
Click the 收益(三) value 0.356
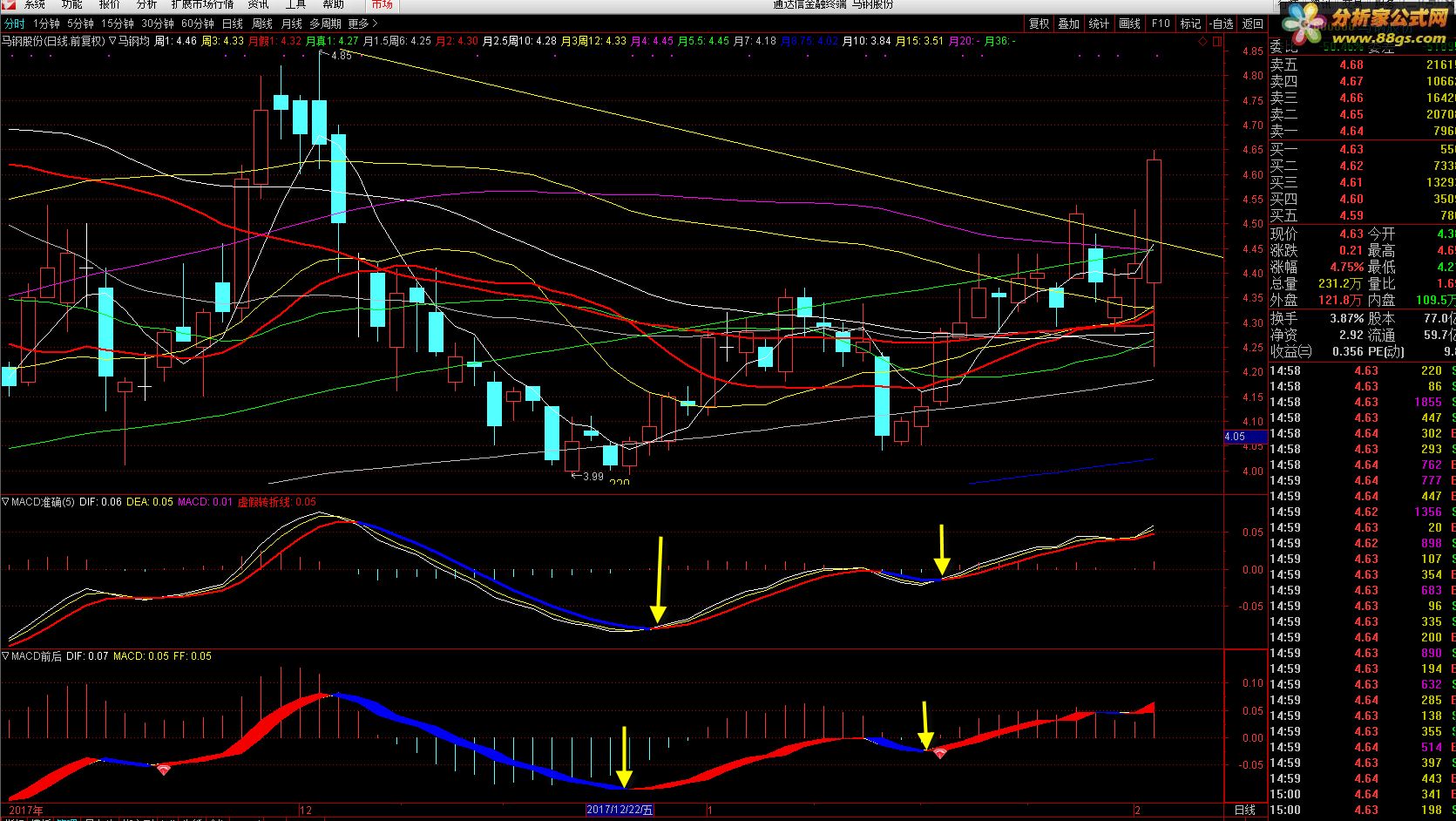click(1348, 351)
